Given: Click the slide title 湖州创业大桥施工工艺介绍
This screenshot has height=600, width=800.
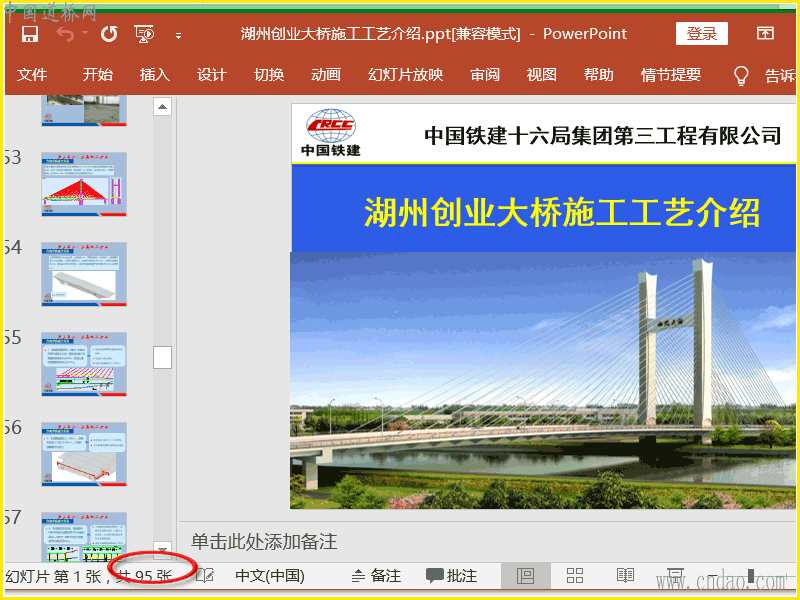Looking at the screenshot, I should click(562, 213).
